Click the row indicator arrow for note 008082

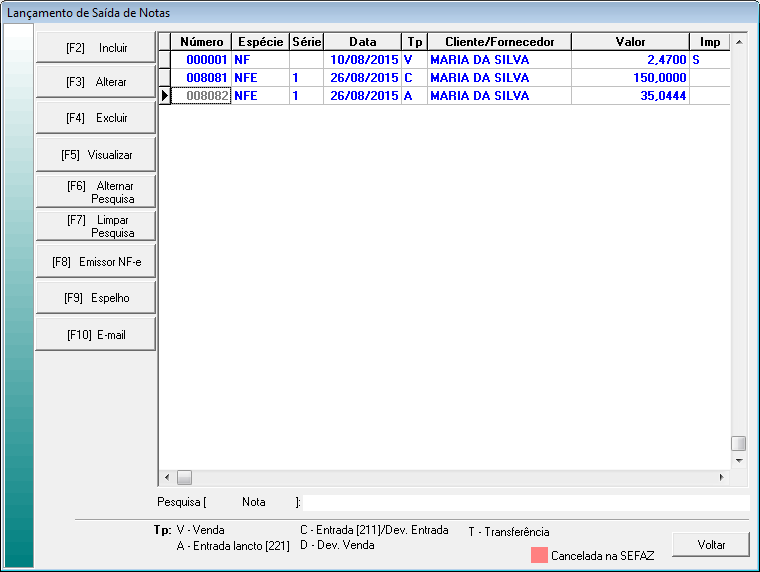tap(165, 96)
